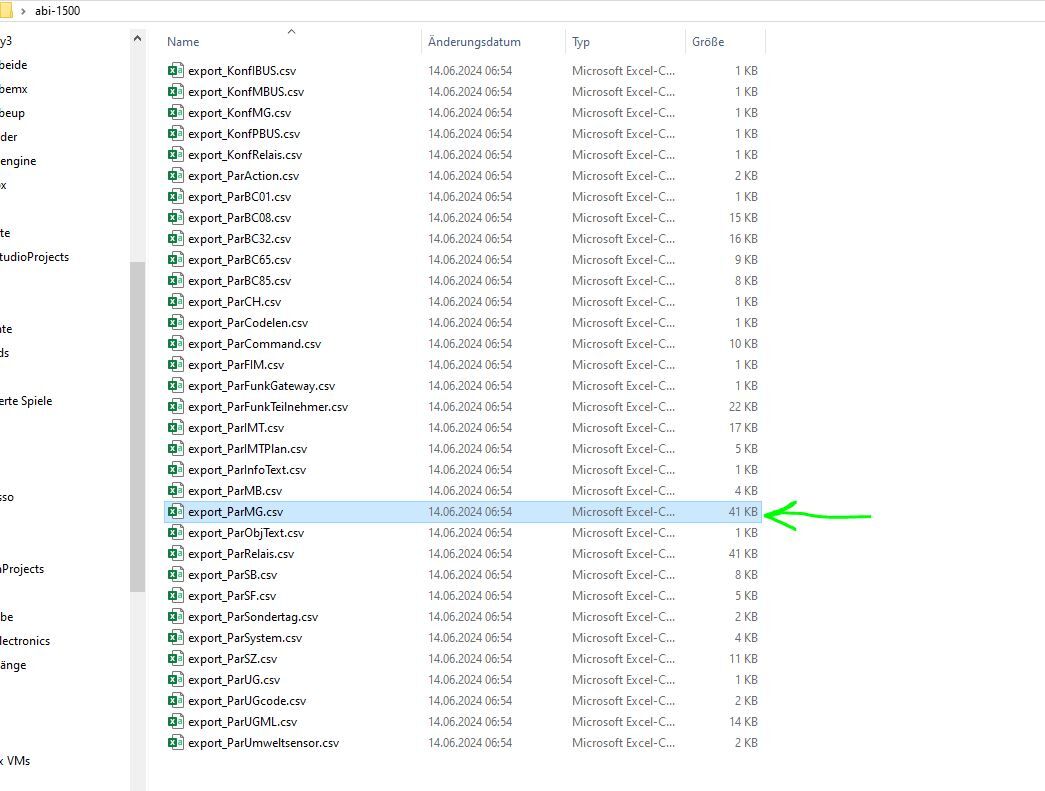1045x791 pixels.
Task: Click the Excel icon of export_ParFunkTeilnehmer.csv
Action: (x=175, y=406)
